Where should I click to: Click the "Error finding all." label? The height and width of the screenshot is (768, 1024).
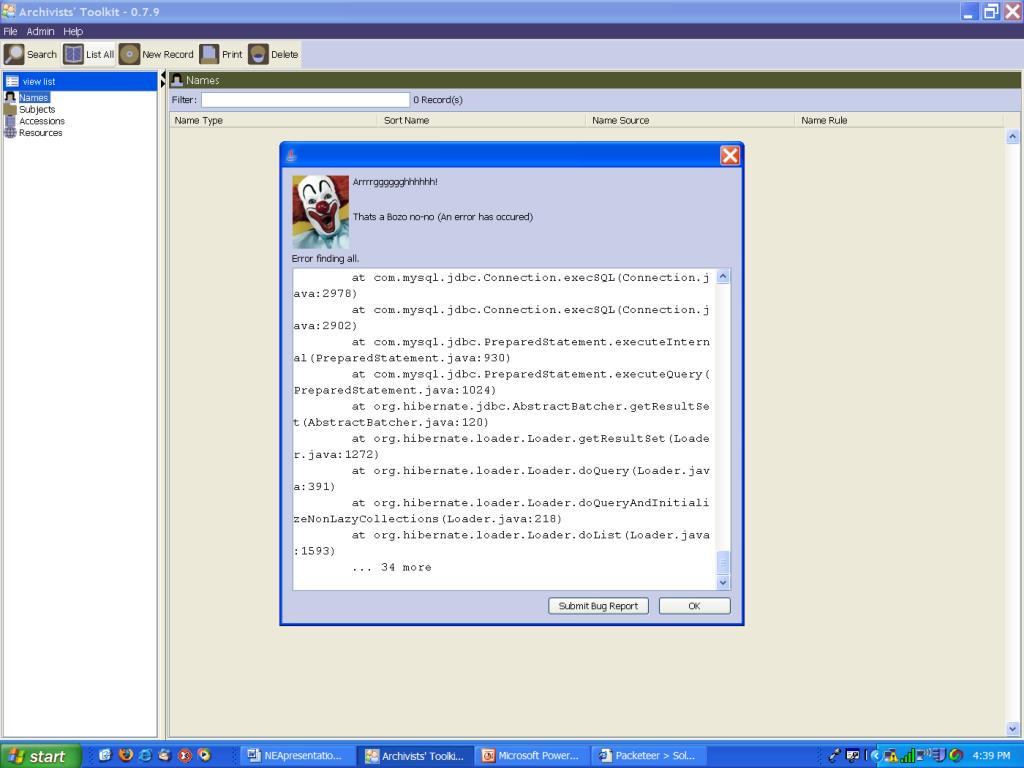(325, 259)
